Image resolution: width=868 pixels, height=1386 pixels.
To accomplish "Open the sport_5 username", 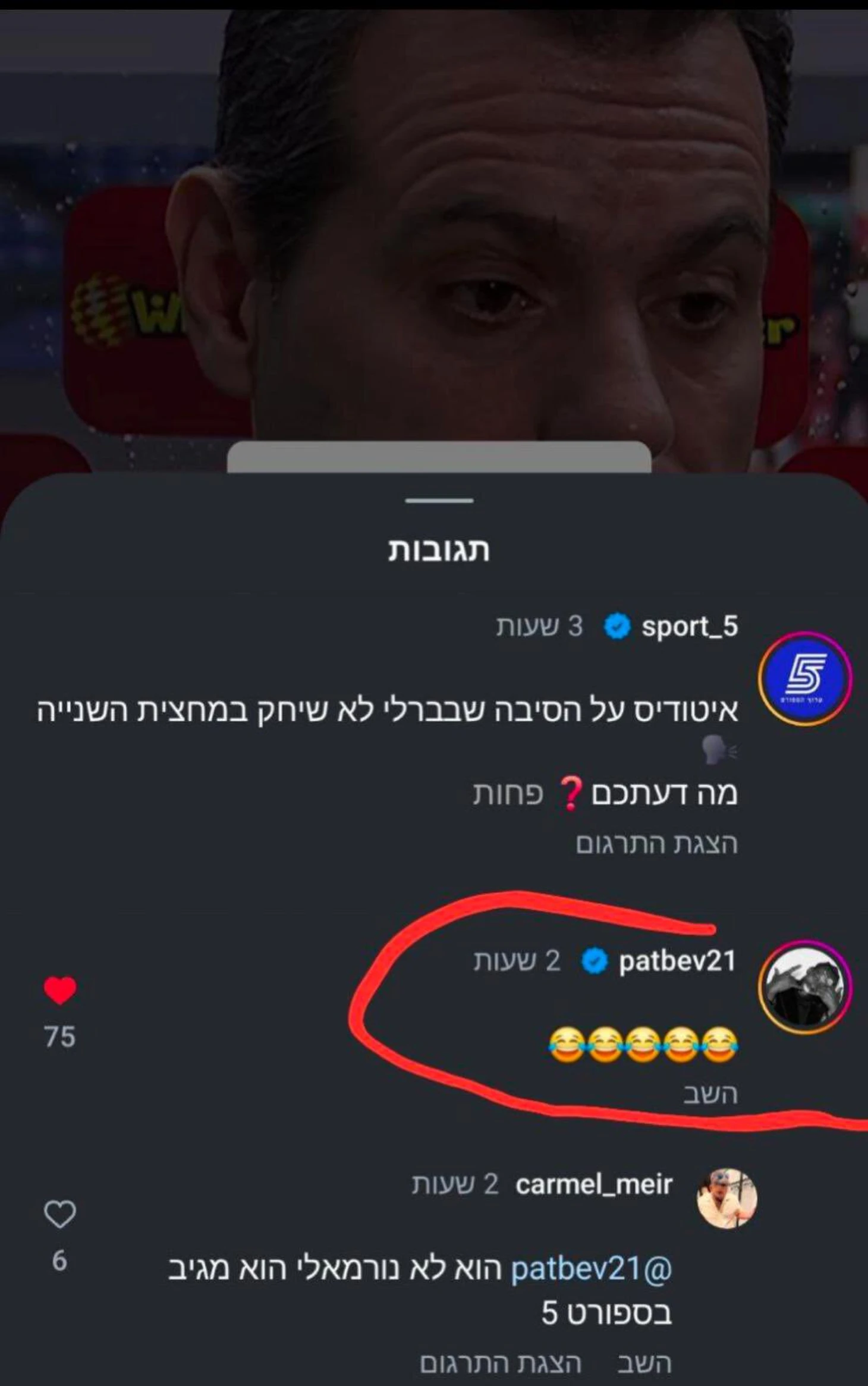I will click(x=690, y=627).
